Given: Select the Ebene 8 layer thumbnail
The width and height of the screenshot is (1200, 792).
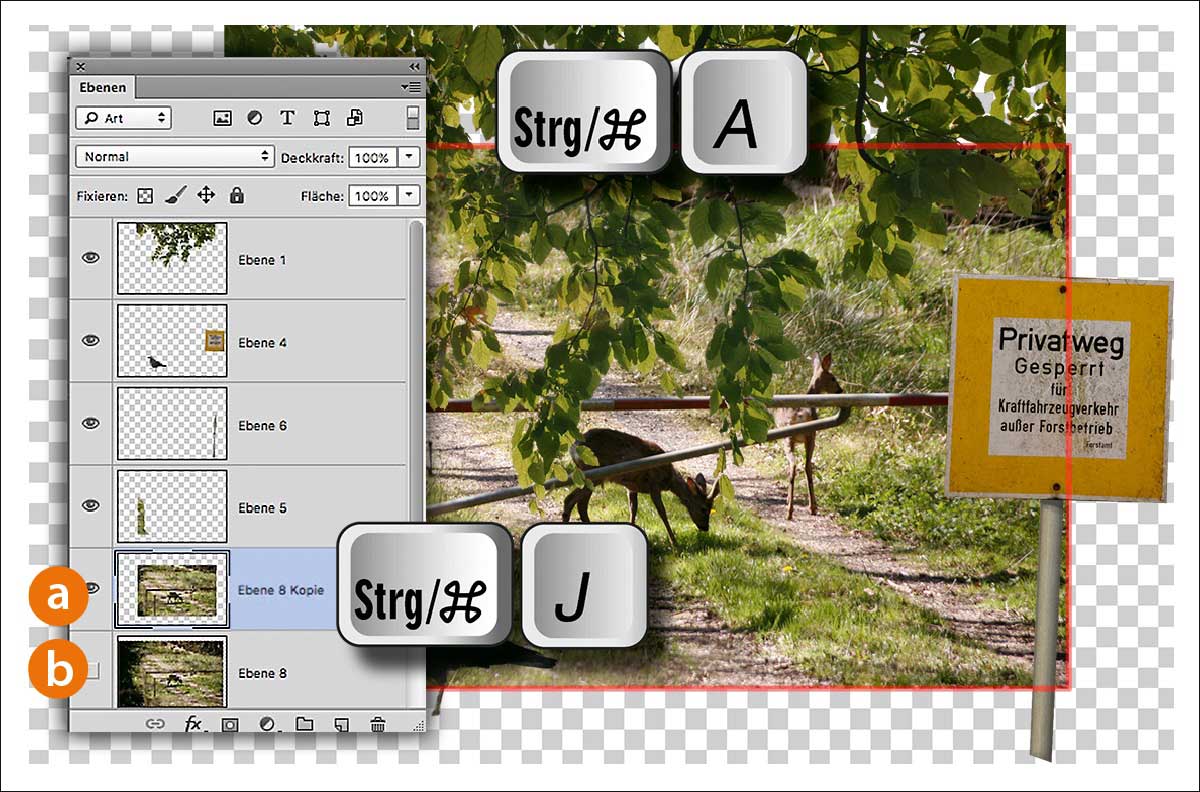Looking at the screenshot, I should 172,672.
